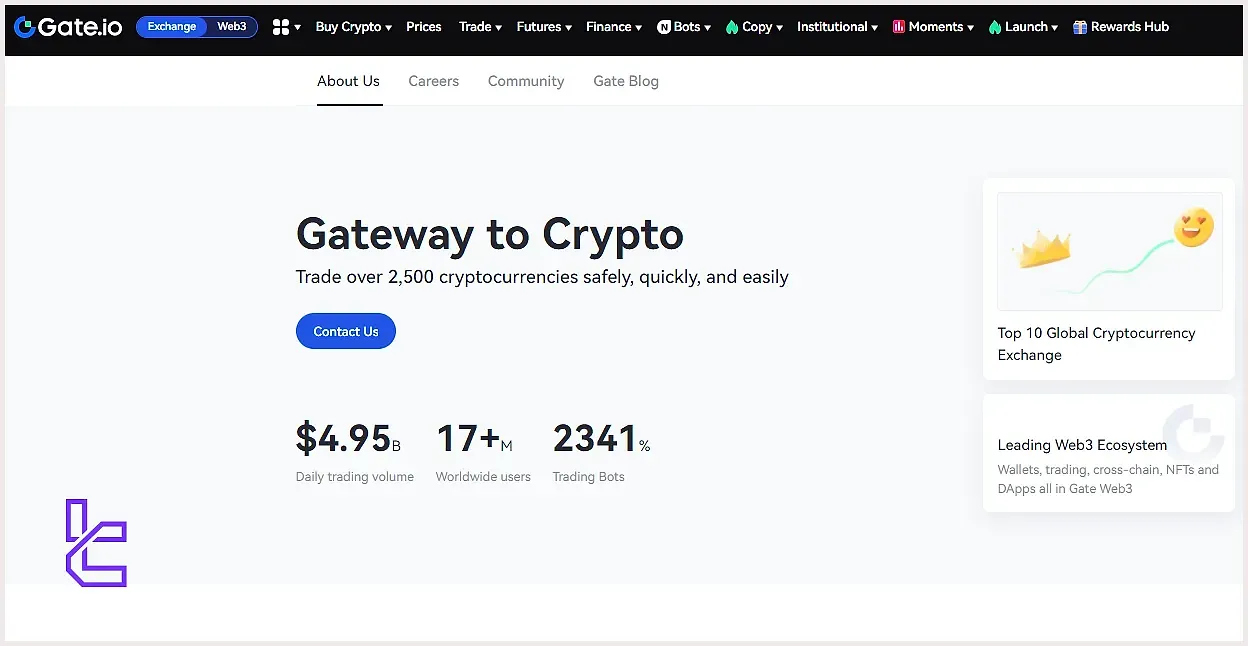Switch to Web3 mode toggle
Image resolution: width=1248 pixels, height=646 pixels.
click(232, 27)
